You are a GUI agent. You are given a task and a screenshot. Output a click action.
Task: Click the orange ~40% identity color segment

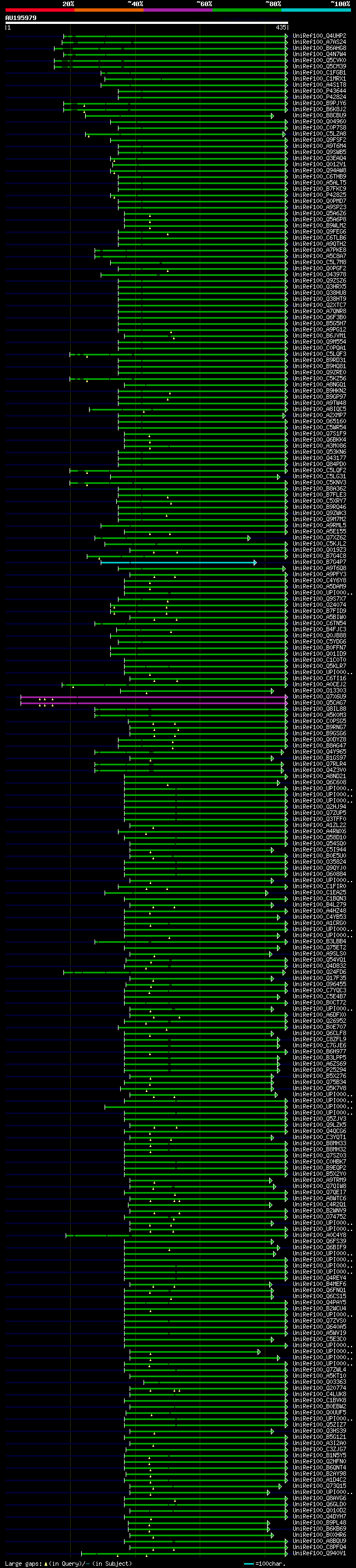109,10
